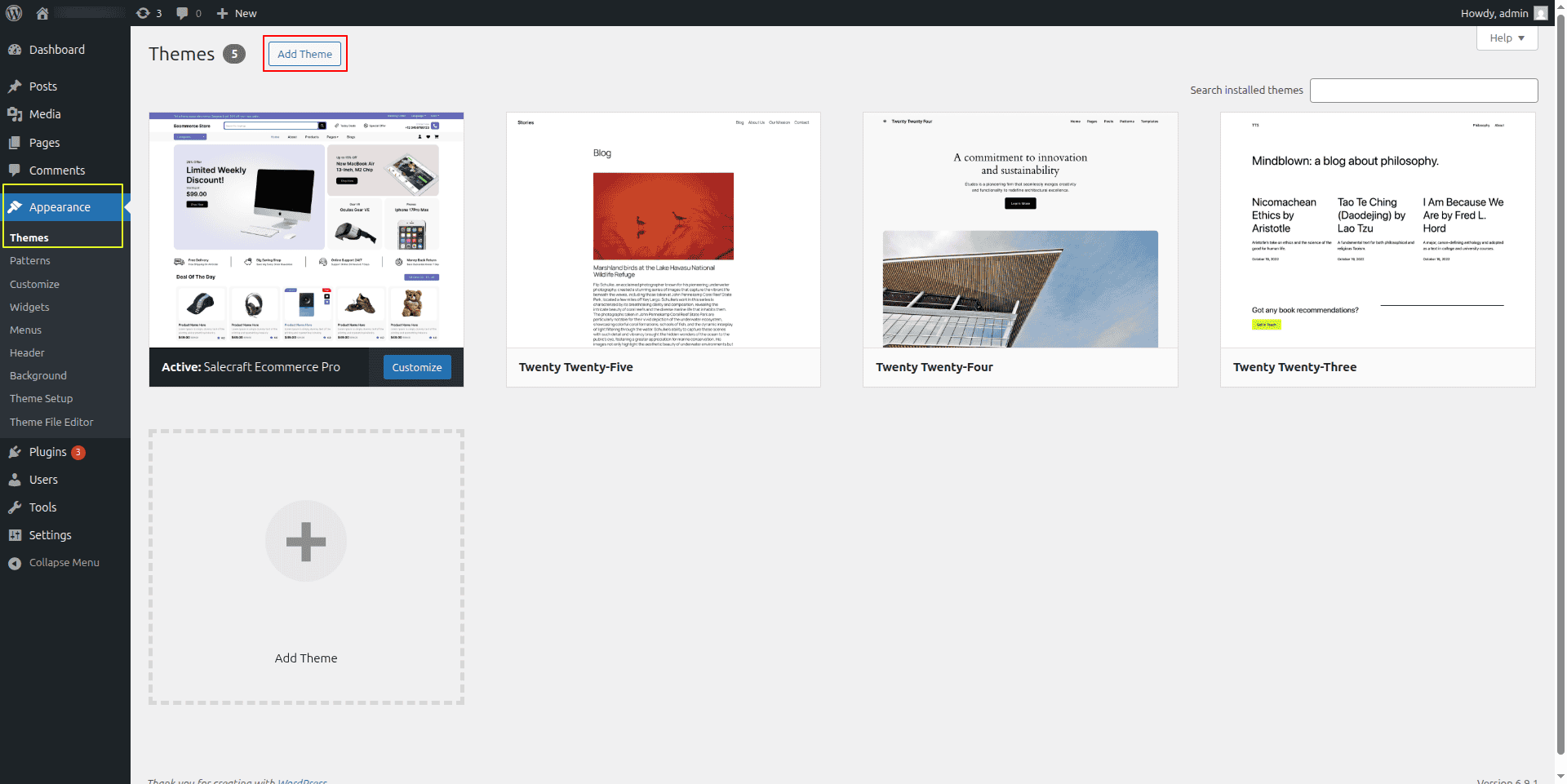This screenshot has height=784, width=1567.
Task: Go to the Theme File Editor
Action: tap(51, 422)
